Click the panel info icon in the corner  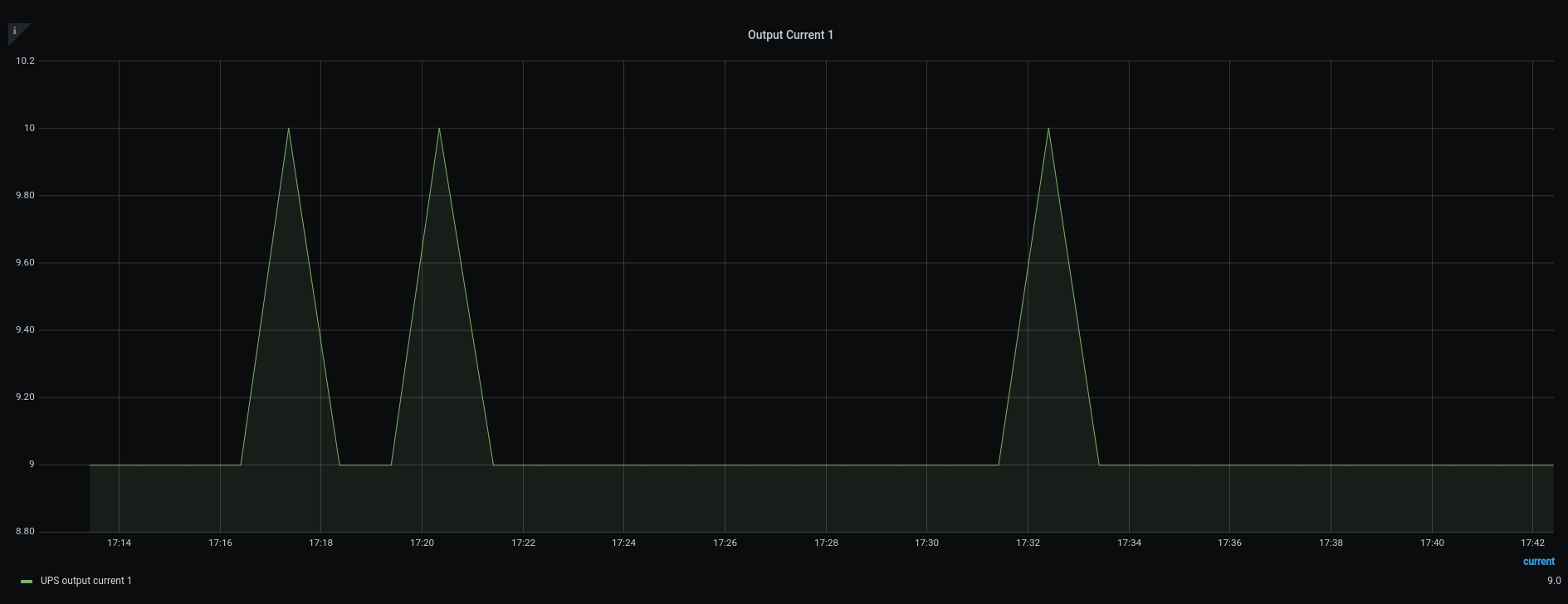click(15, 32)
